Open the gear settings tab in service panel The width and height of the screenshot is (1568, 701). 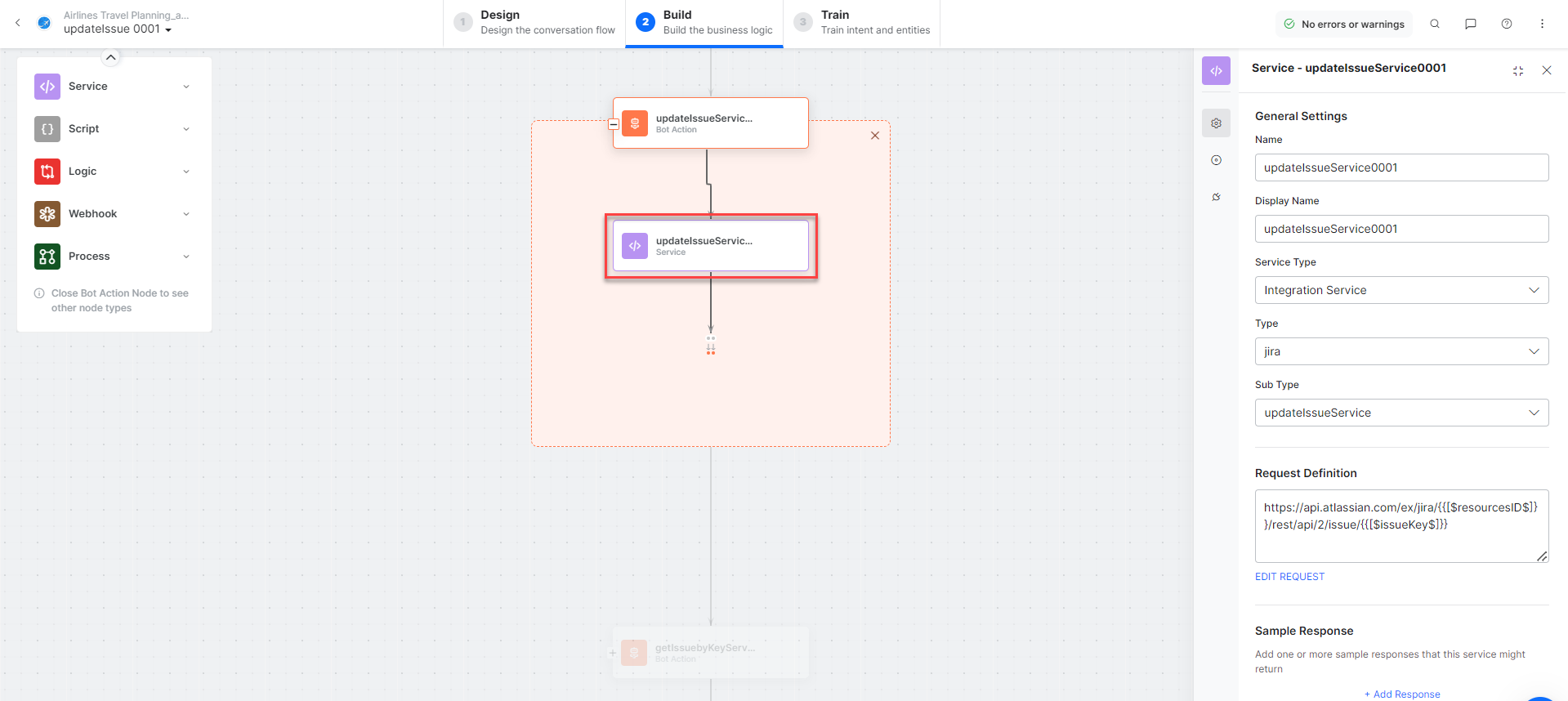[x=1216, y=123]
